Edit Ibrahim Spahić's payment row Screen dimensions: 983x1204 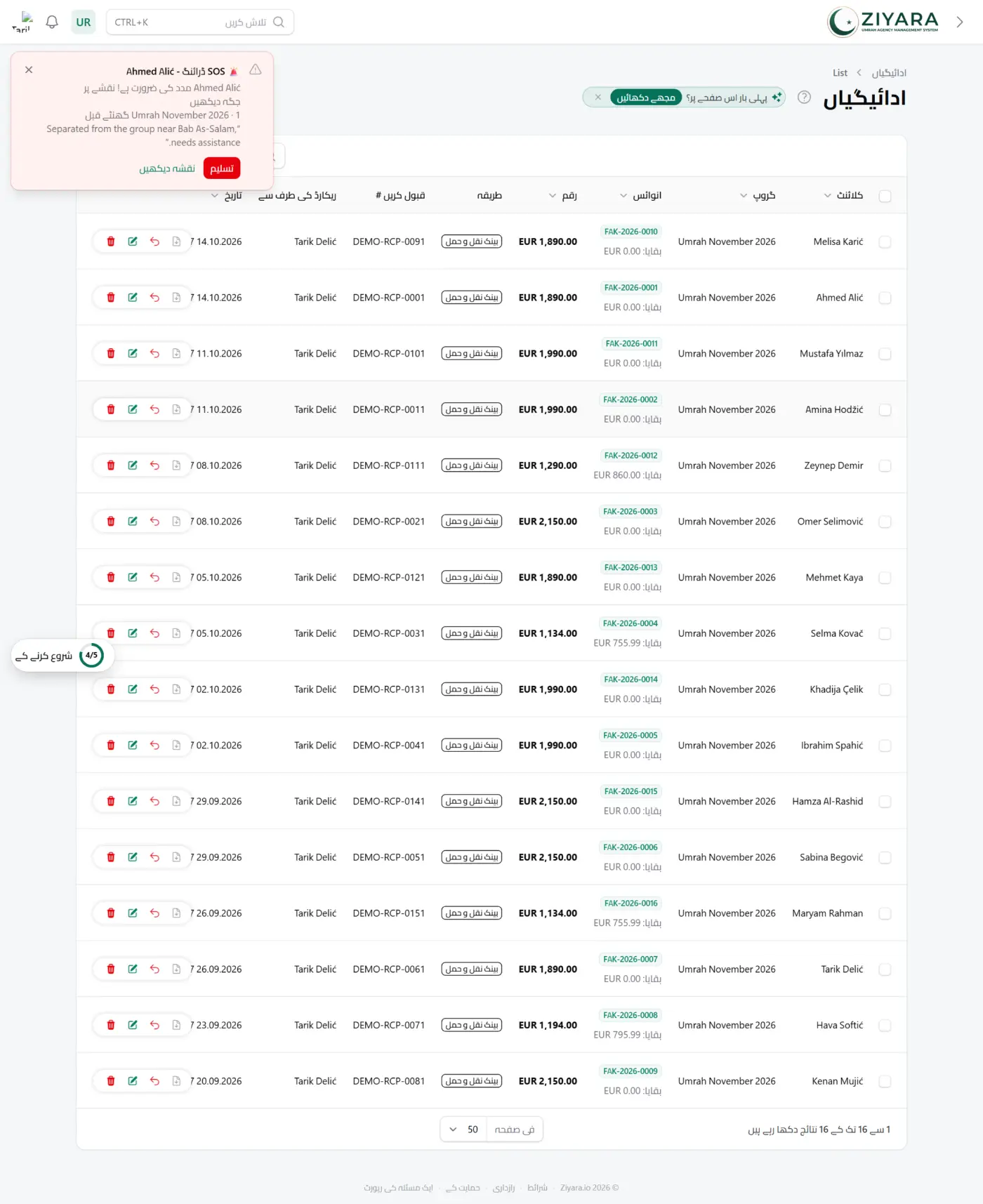pos(133,746)
